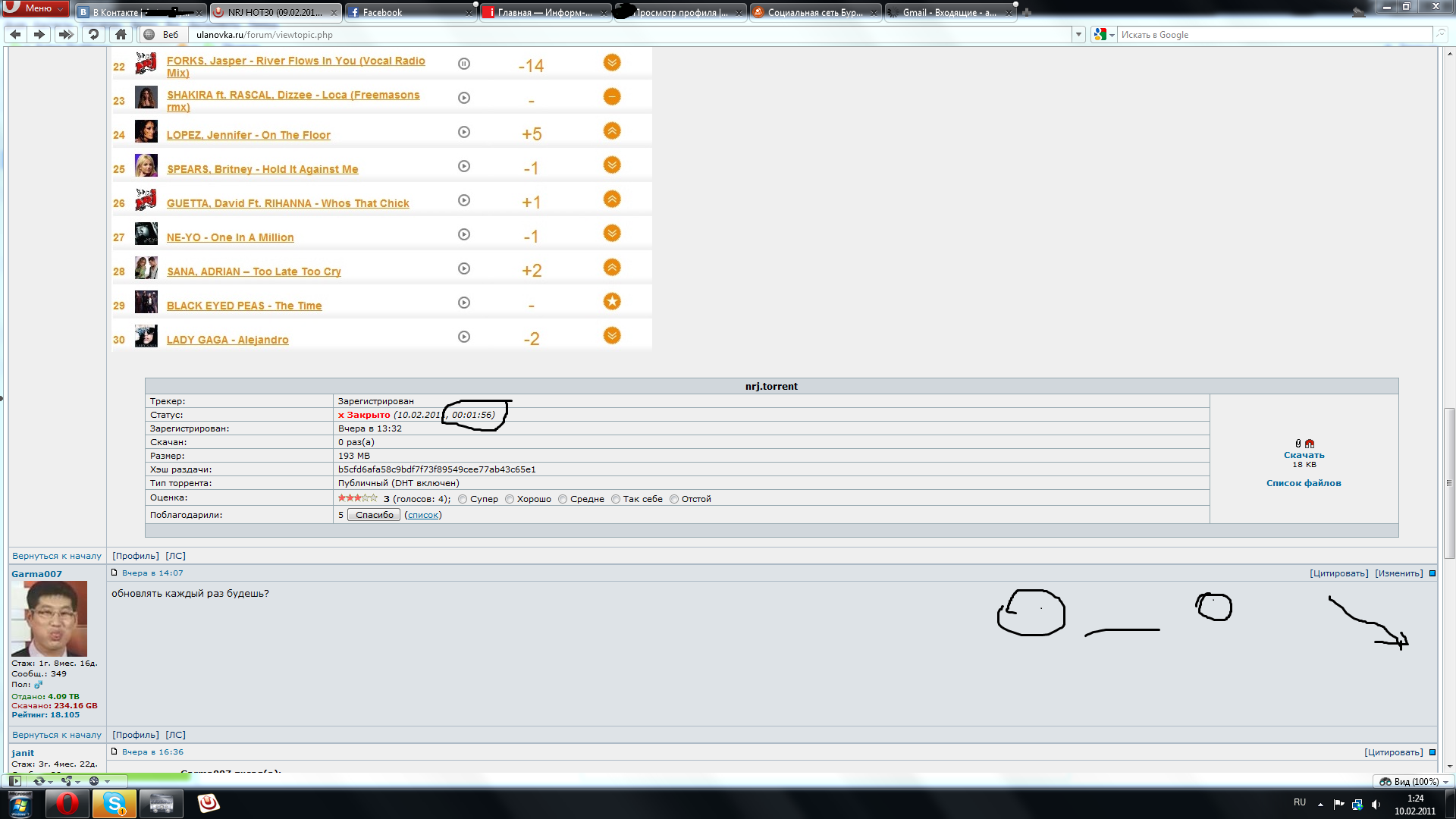Rate the torrent as Супер

(463, 499)
